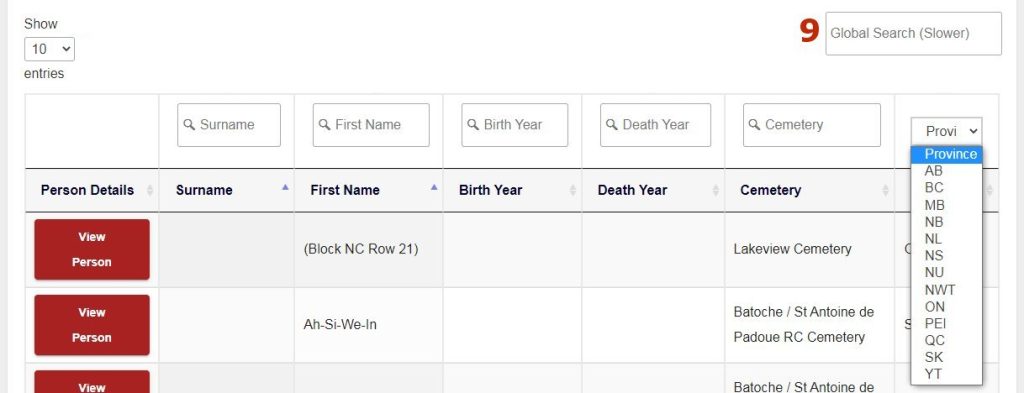This screenshot has height=393, width=1024.
Task: Choose SK from the province list
Action: (x=934, y=357)
